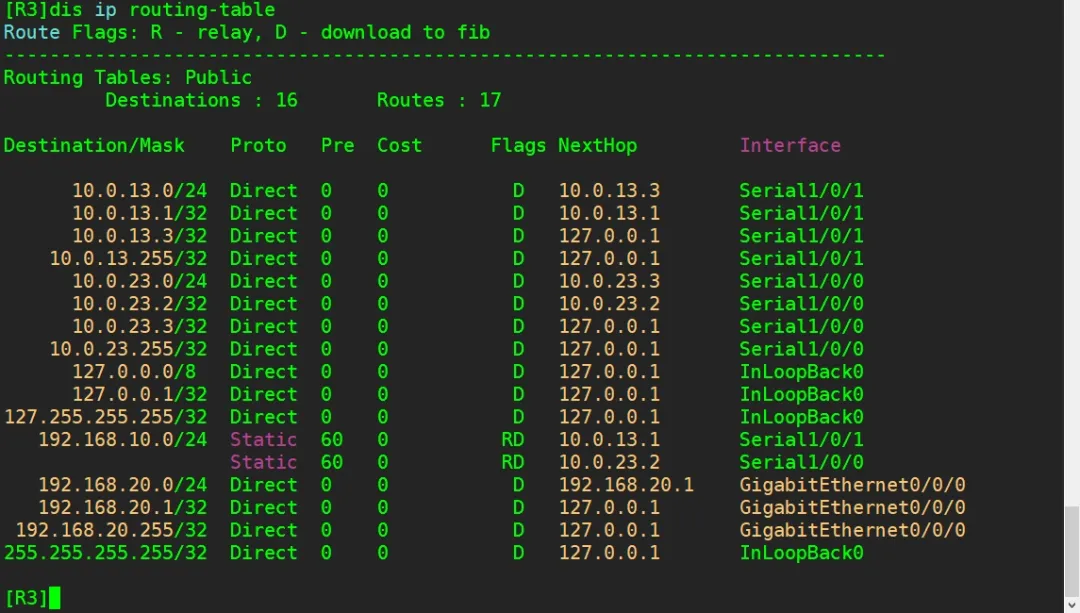Click the first Static protocol entry
This screenshot has width=1080, height=613.
(x=263, y=439)
